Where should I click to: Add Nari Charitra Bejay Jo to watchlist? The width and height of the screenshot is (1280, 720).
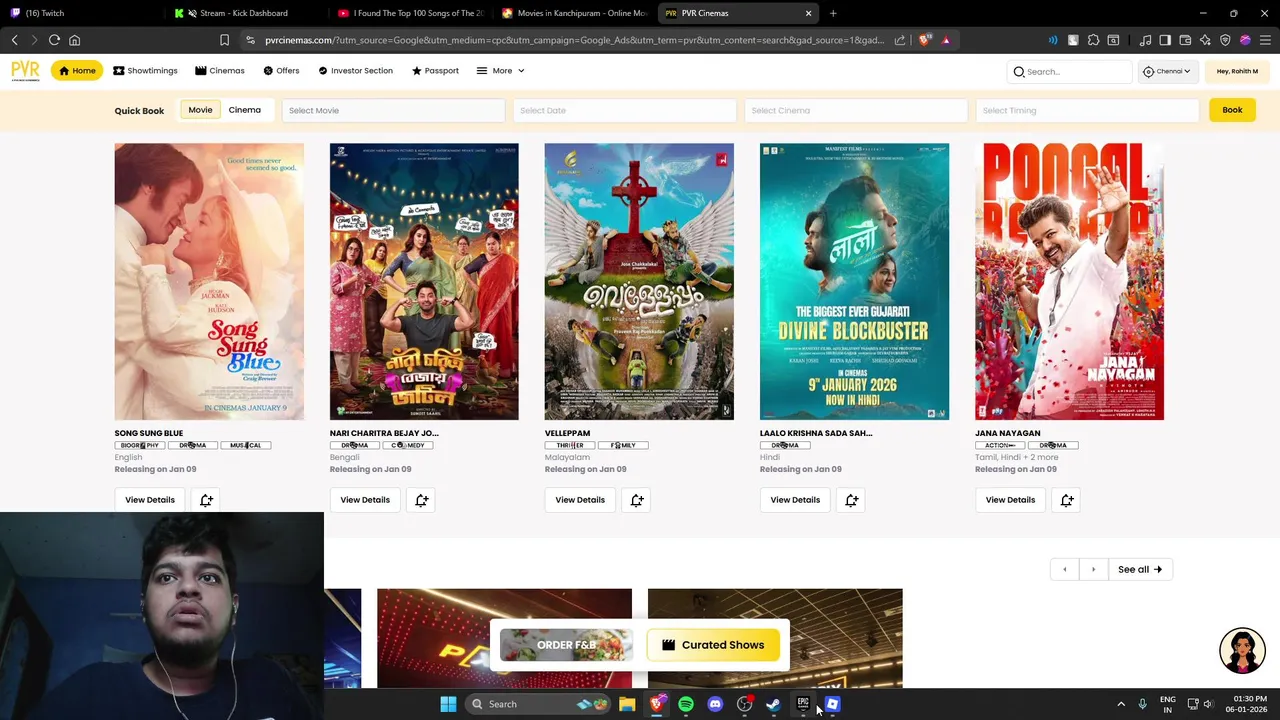click(421, 500)
